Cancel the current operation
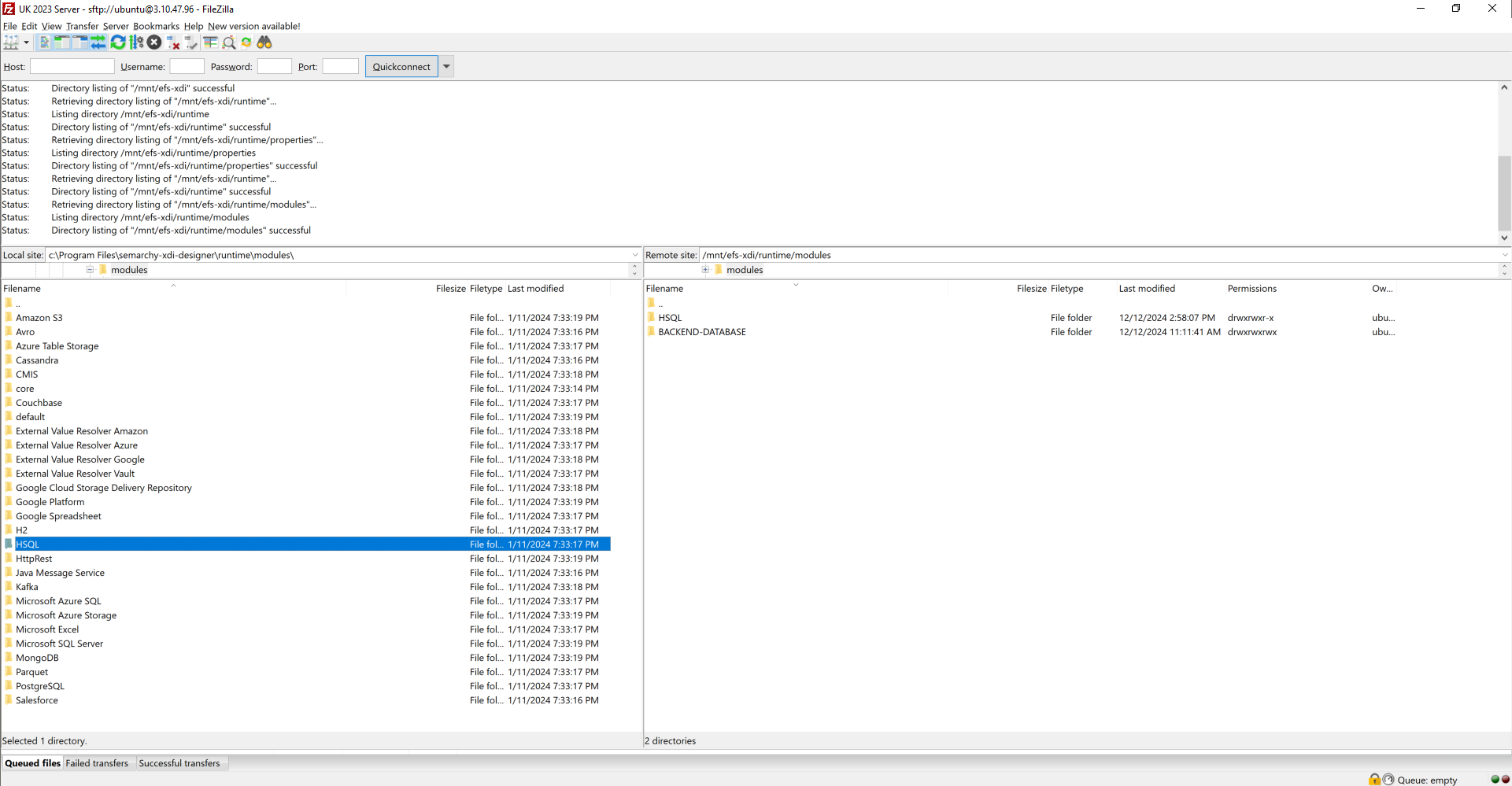This screenshot has height=786, width=1512. pos(154,42)
